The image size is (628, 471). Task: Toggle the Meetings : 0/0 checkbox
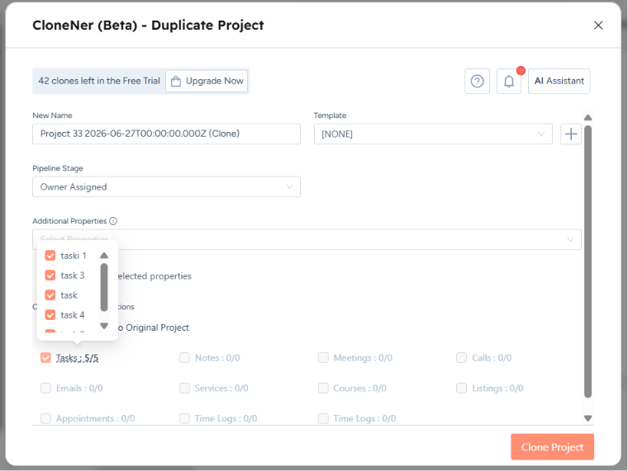point(323,358)
